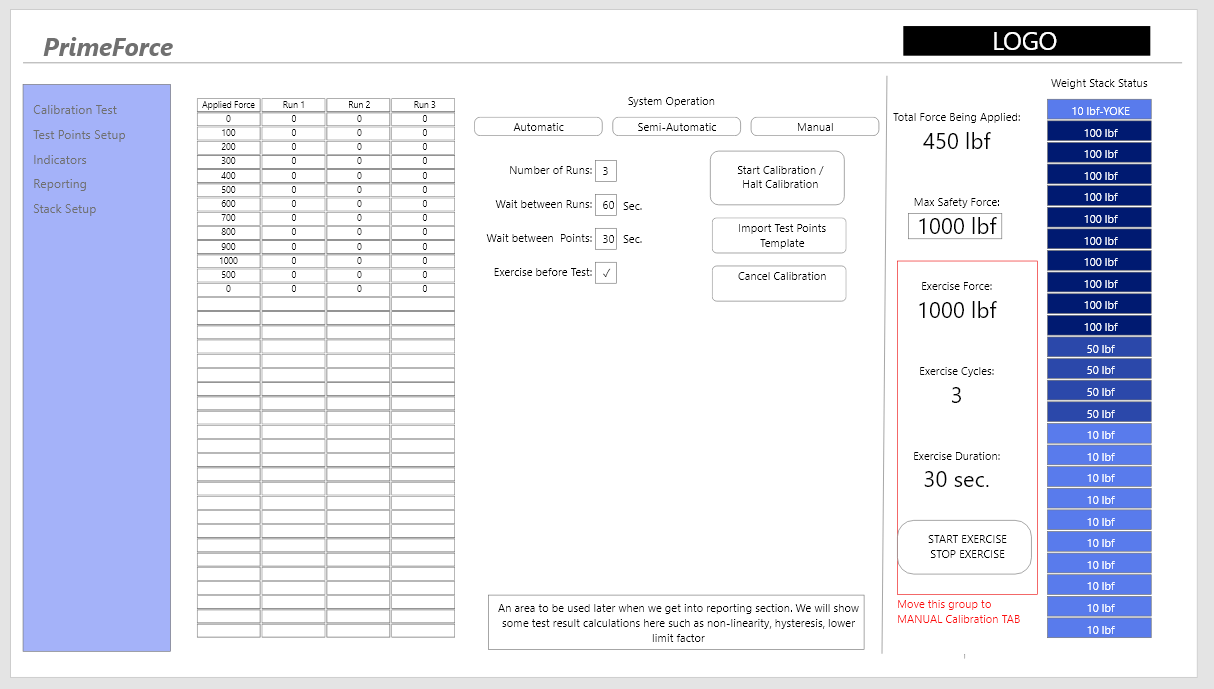Click the Applied Force 600 cell
The height and width of the screenshot is (689, 1214).
[229, 204]
